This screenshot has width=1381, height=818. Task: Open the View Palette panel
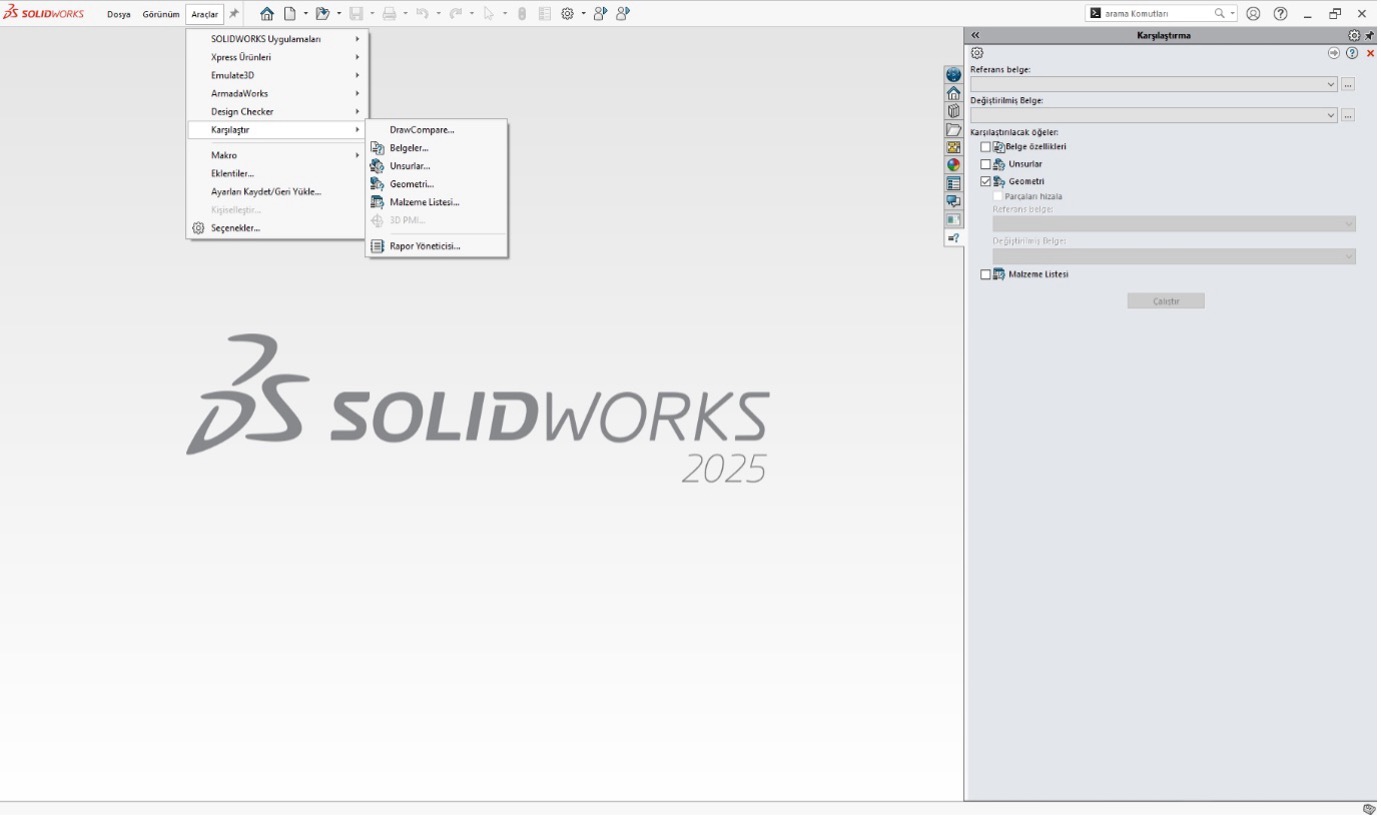954,147
